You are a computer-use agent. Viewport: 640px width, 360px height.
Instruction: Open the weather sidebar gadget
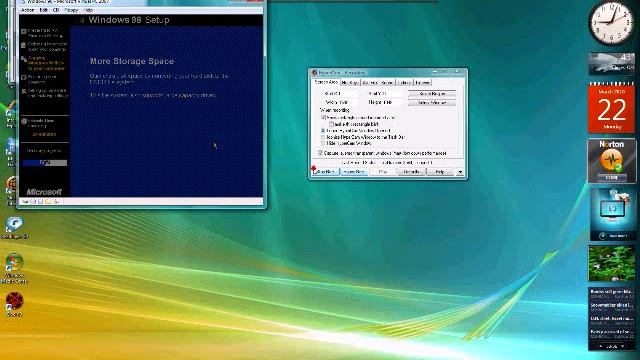point(611,64)
